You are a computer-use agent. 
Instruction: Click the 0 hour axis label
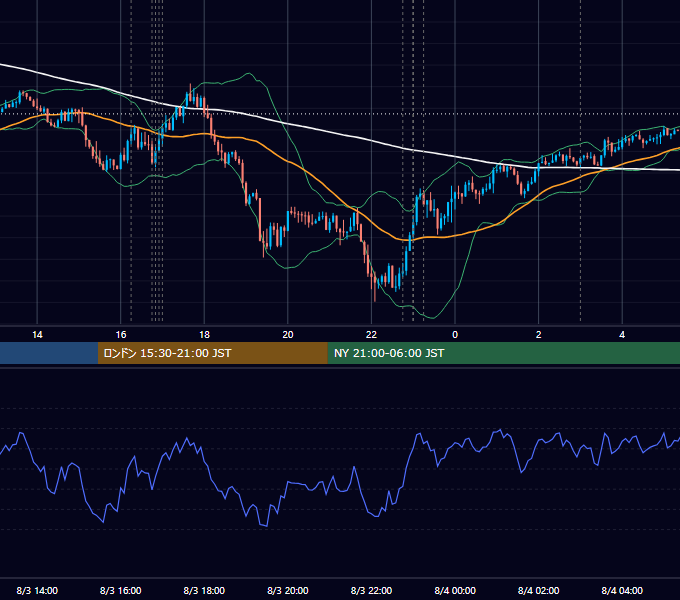coord(455,335)
